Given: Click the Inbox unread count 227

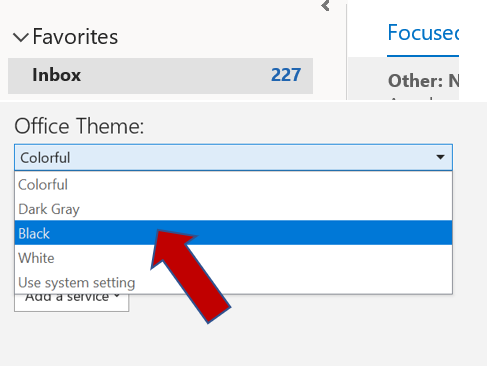Looking at the screenshot, I should click(286, 75).
